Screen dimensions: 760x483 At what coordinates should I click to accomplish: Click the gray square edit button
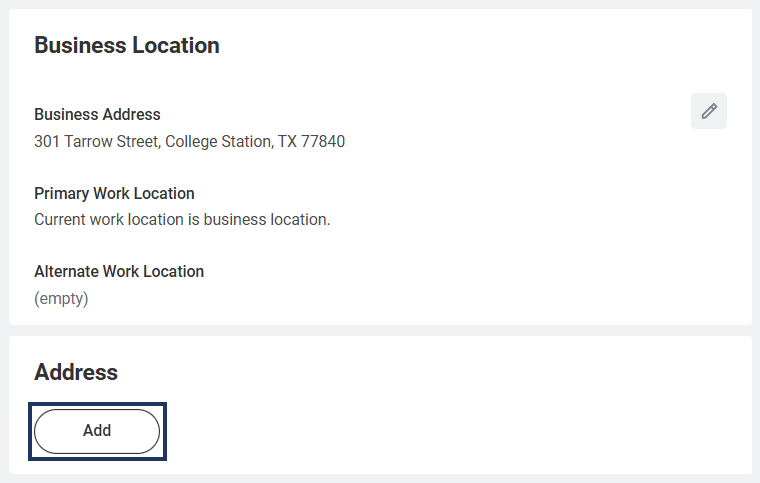pos(709,111)
